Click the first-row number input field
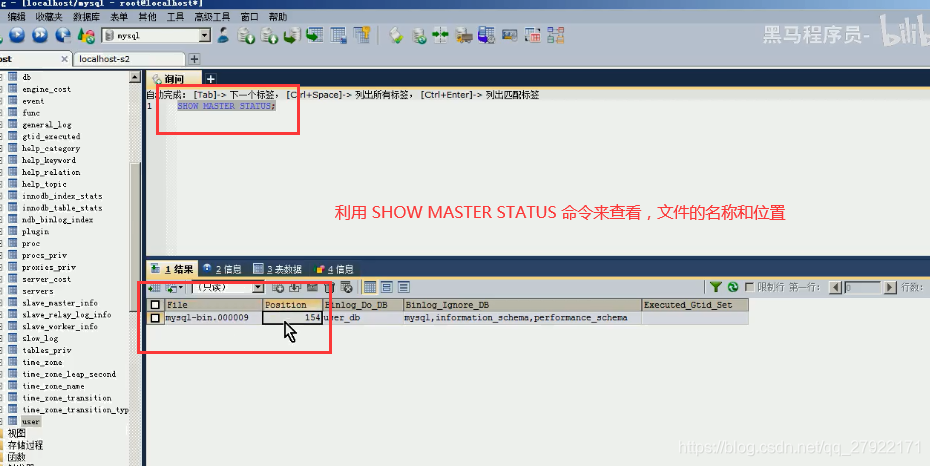The height and width of the screenshot is (466, 930). tap(862, 287)
